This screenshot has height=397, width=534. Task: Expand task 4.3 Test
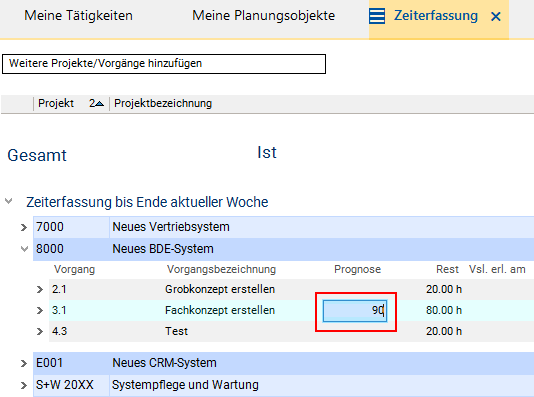coord(40,331)
